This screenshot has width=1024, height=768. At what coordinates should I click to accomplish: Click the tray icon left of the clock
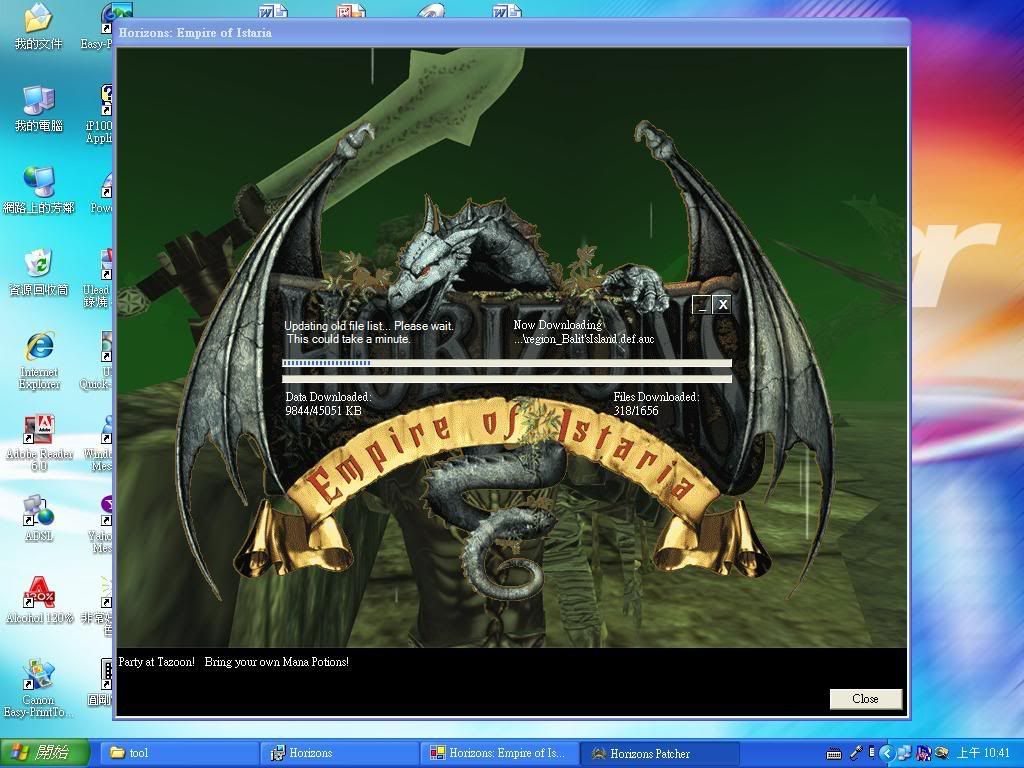point(941,753)
